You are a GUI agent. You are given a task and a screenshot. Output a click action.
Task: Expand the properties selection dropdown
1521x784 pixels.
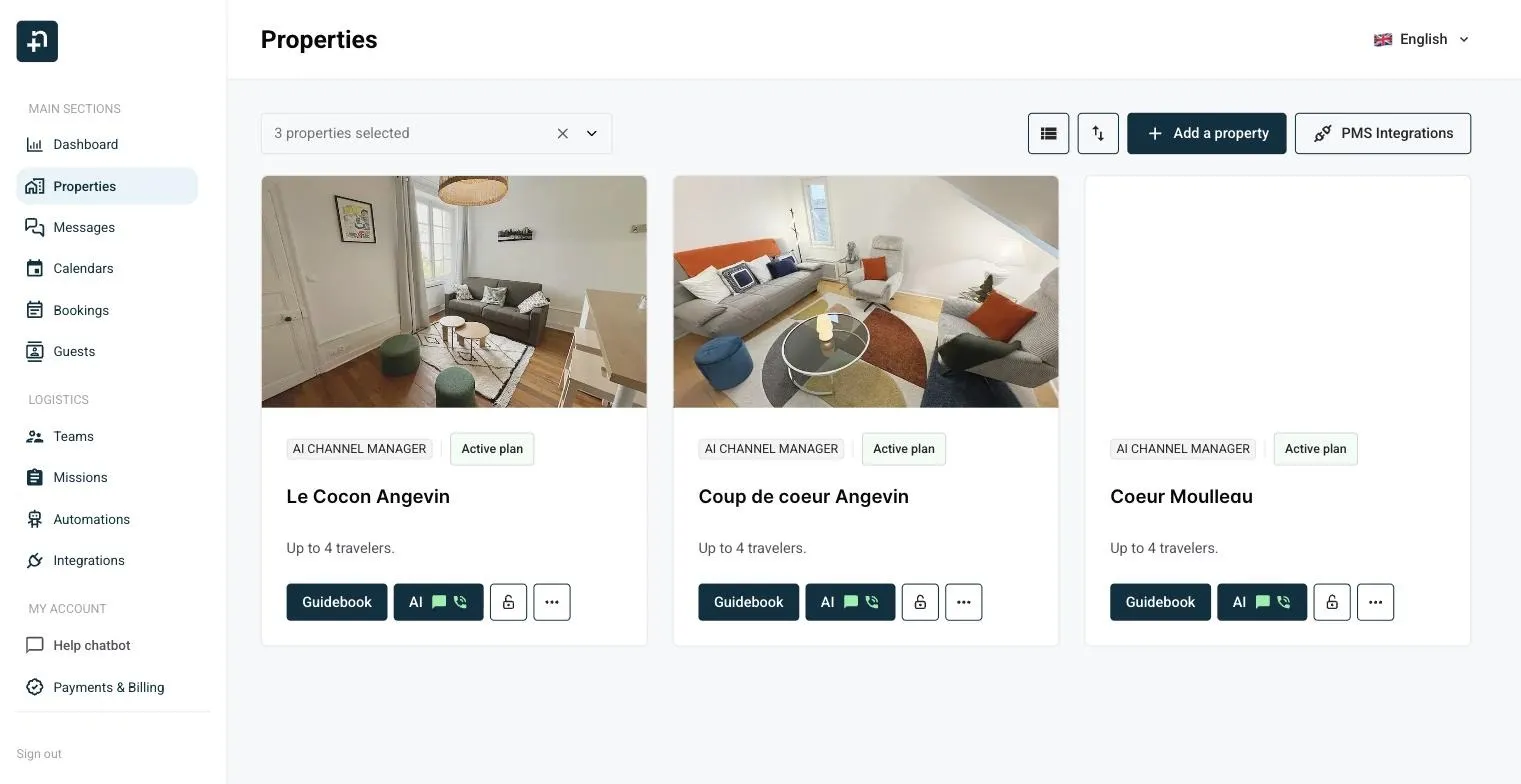pos(592,133)
